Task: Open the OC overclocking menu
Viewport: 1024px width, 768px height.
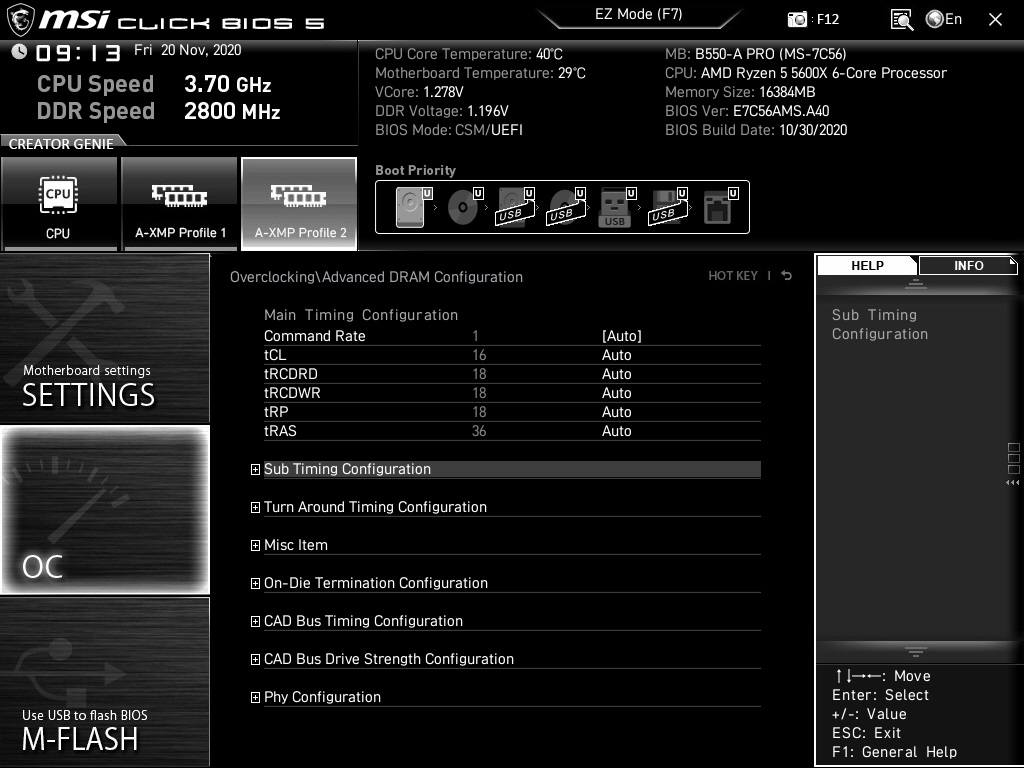Action: point(104,509)
